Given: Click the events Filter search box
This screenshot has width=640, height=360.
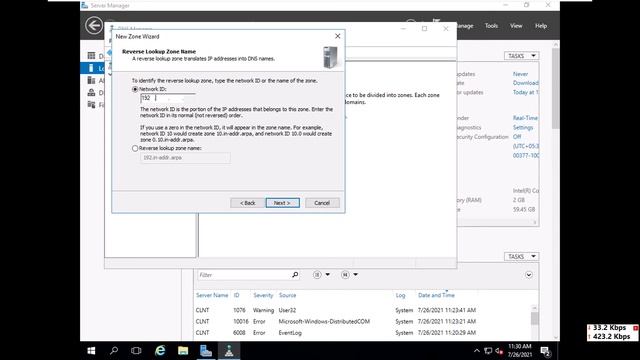Looking at the screenshot, I should [244, 275].
